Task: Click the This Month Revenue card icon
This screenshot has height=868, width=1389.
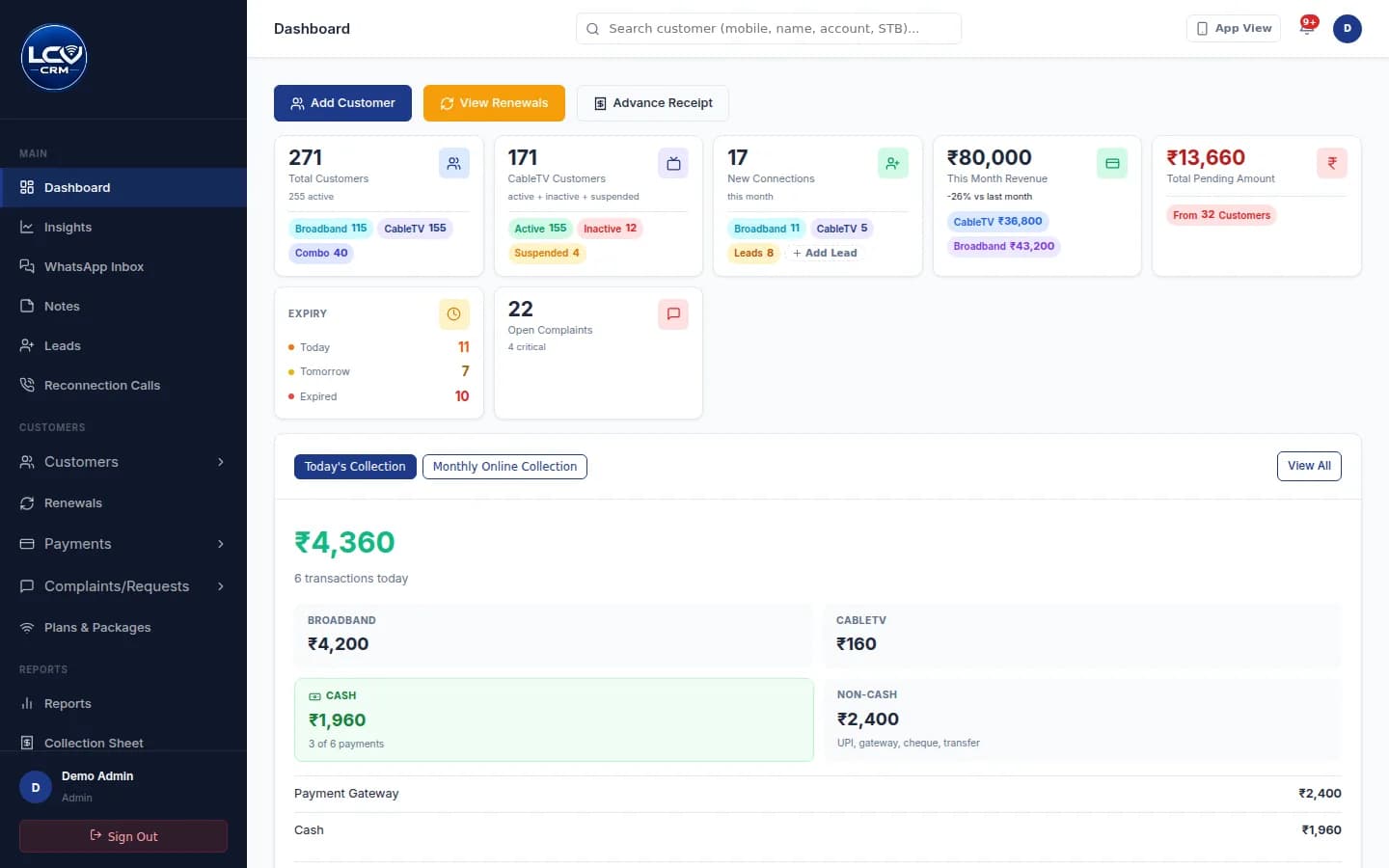Action: pyautogui.click(x=1112, y=163)
